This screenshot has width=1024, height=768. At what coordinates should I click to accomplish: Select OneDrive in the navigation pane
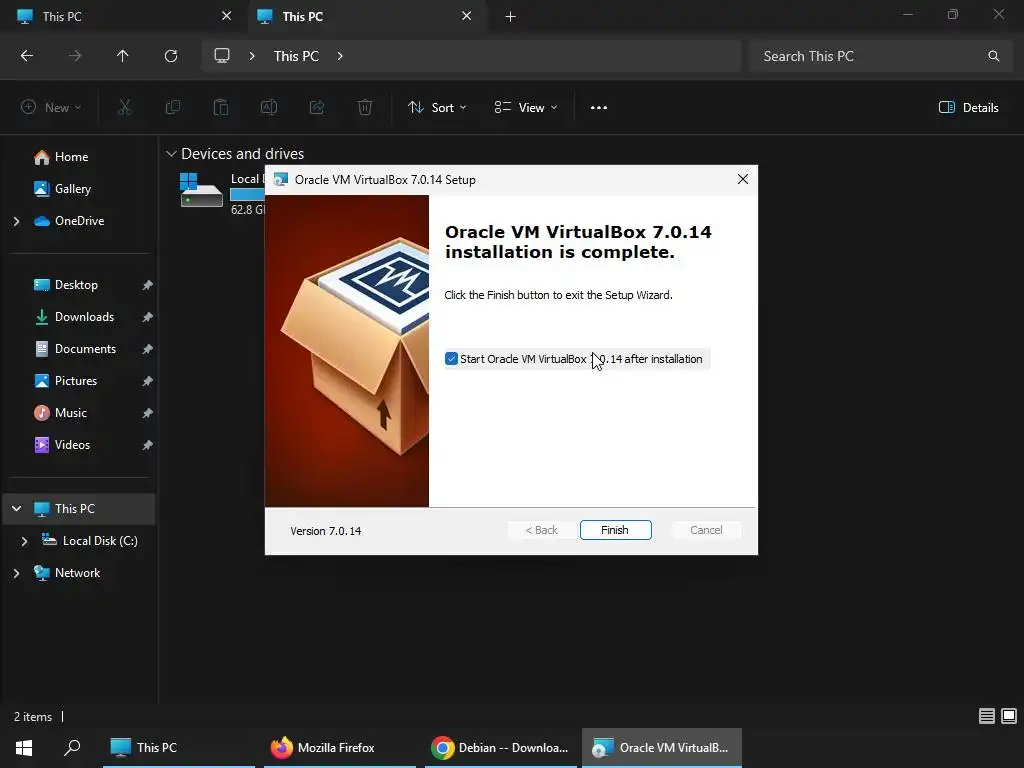79,221
